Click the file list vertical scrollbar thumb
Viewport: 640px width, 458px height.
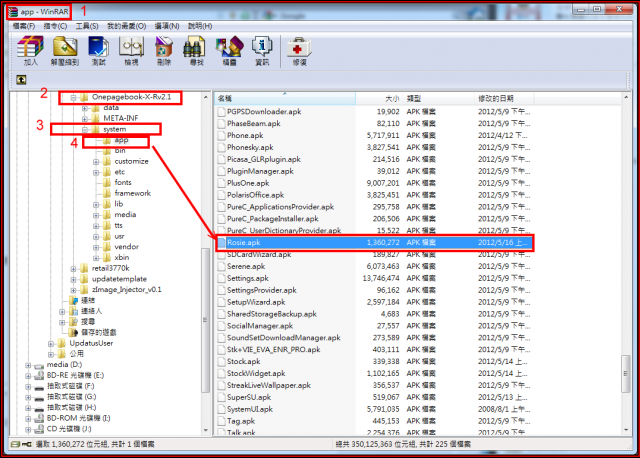(x=625, y=374)
